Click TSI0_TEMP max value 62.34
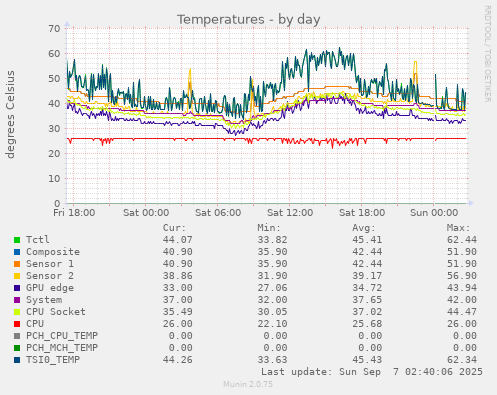The image size is (497, 395). pos(462,360)
